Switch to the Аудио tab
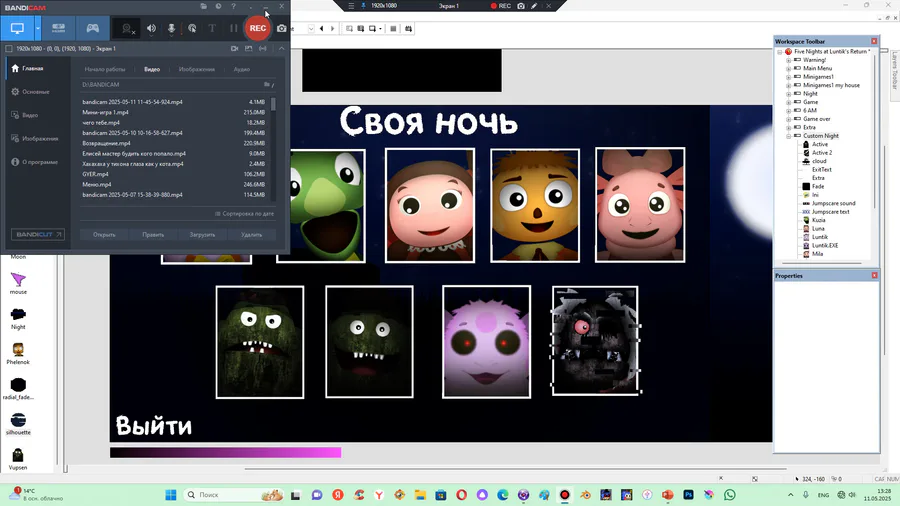 click(242, 69)
